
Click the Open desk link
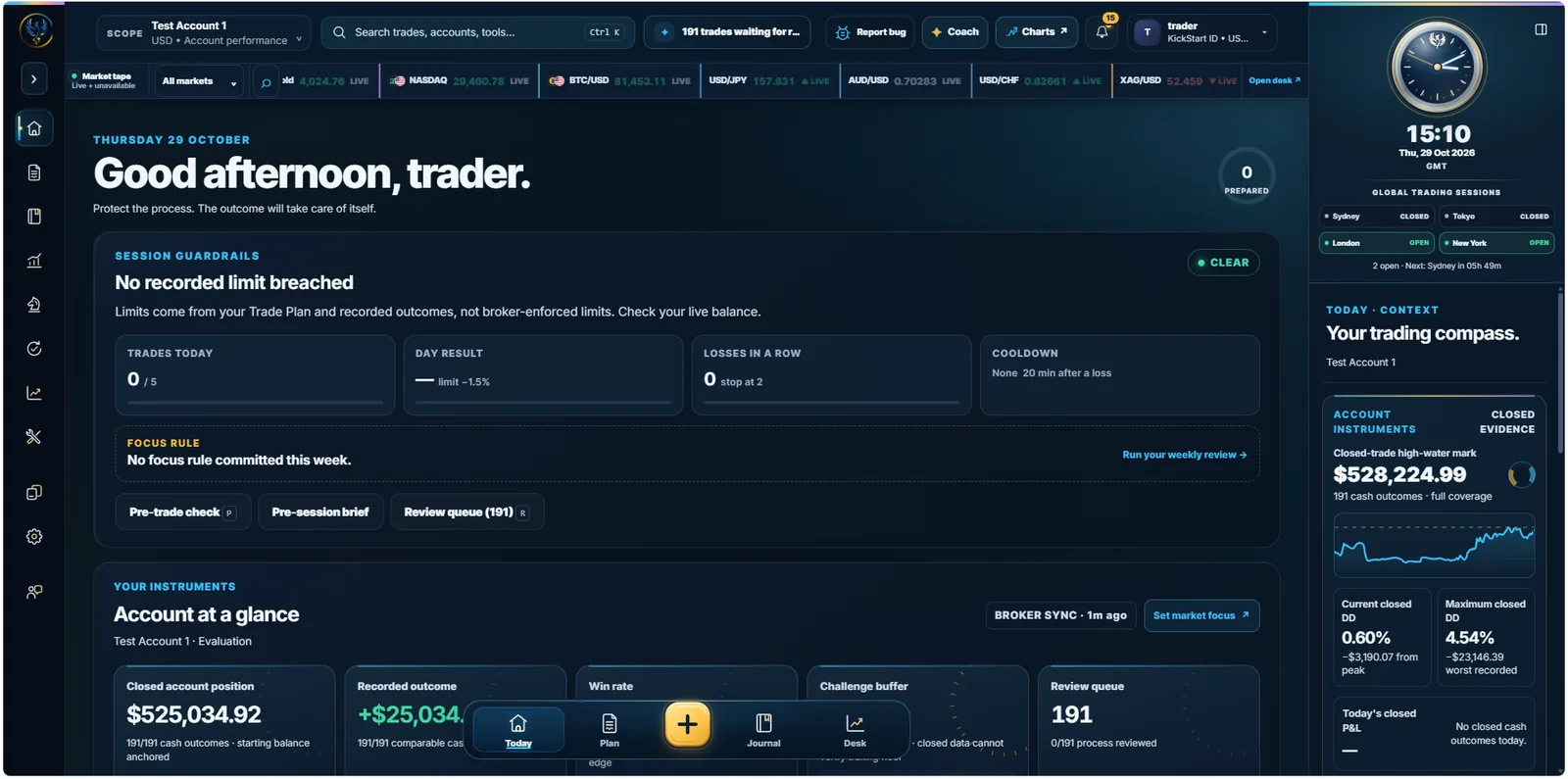tap(1274, 80)
